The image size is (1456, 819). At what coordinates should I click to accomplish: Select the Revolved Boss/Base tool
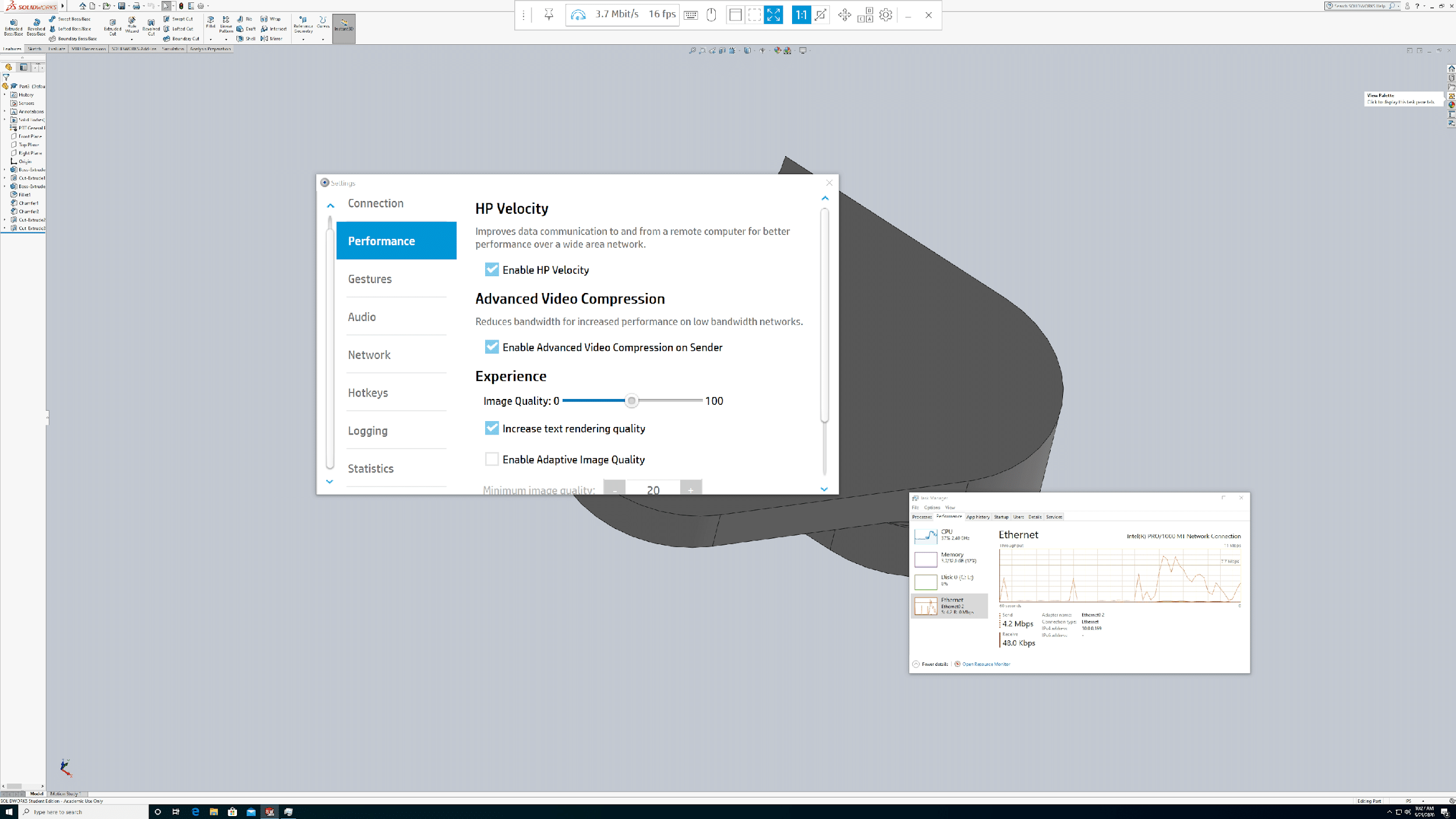point(36,27)
